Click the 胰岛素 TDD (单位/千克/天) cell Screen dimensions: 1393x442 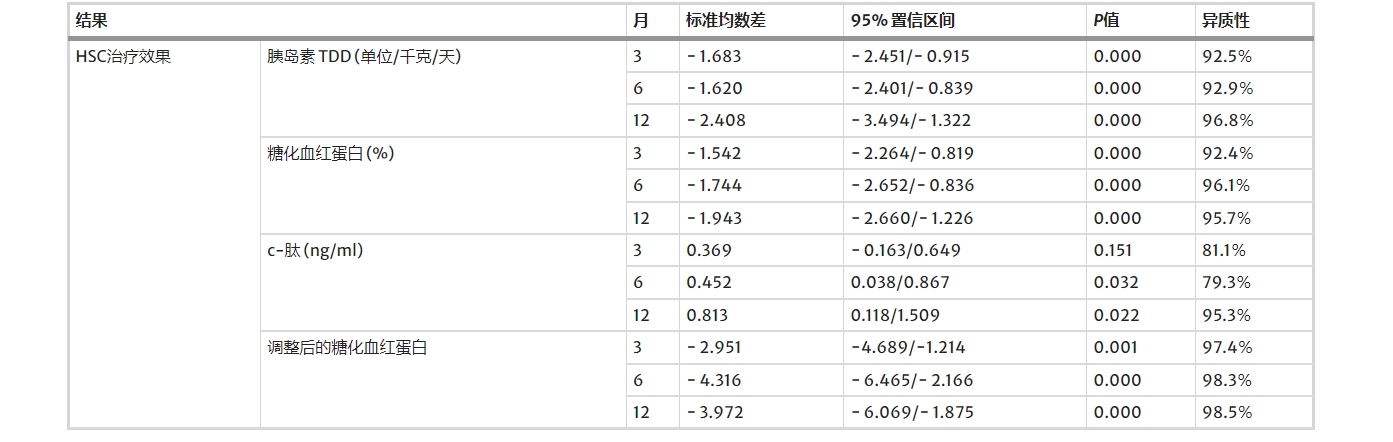click(364, 57)
